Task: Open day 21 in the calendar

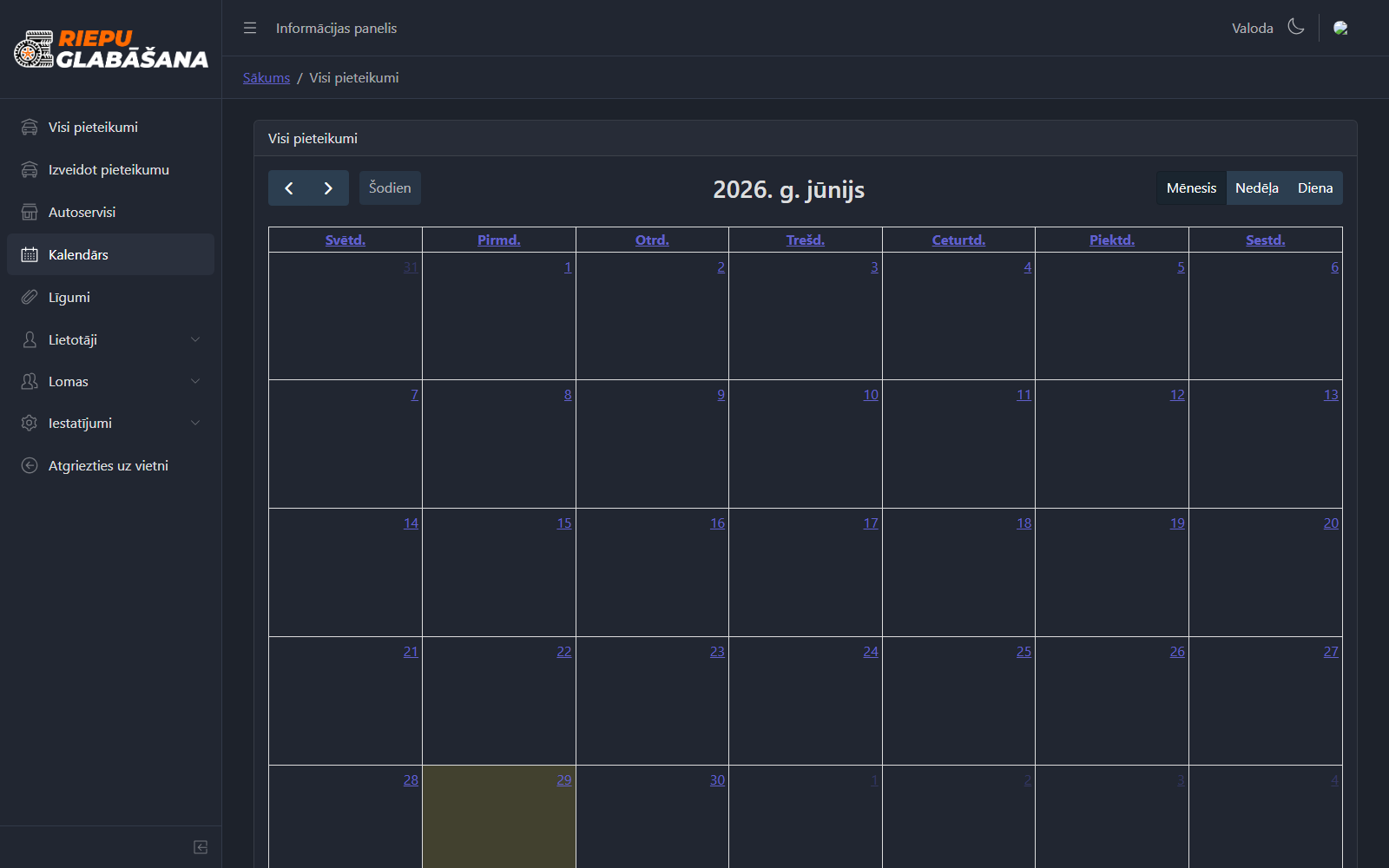Action: coord(411,652)
